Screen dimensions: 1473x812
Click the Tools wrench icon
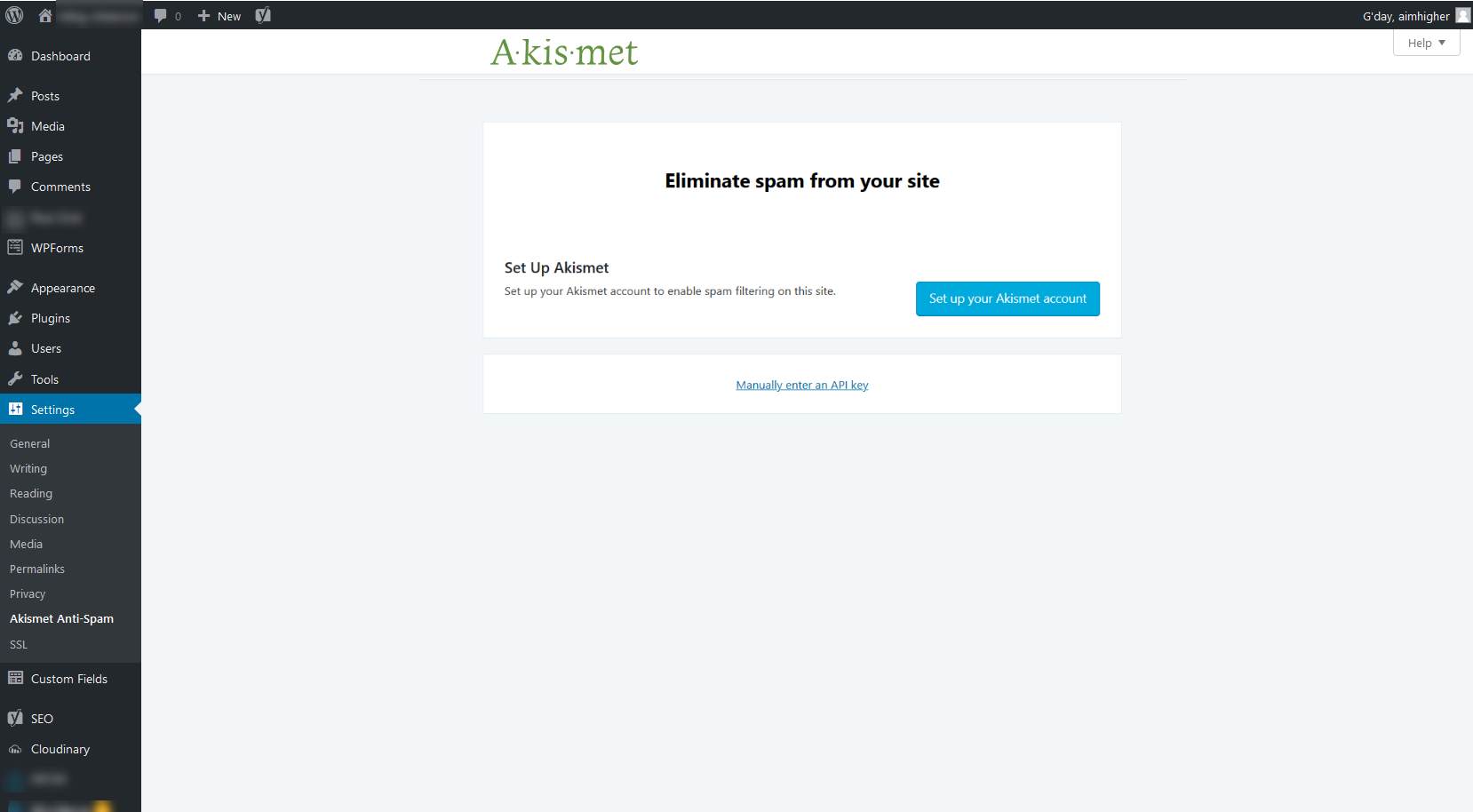point(15,378)
